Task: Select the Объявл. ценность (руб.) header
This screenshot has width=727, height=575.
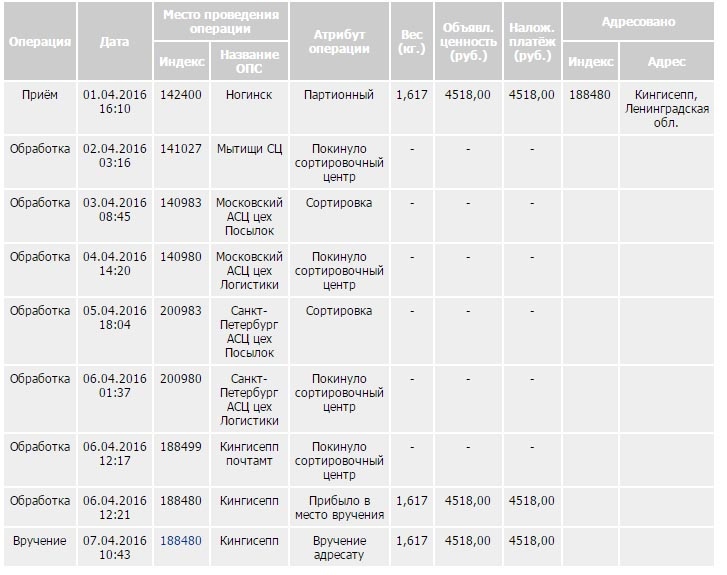Action: (x=468, y=41)
